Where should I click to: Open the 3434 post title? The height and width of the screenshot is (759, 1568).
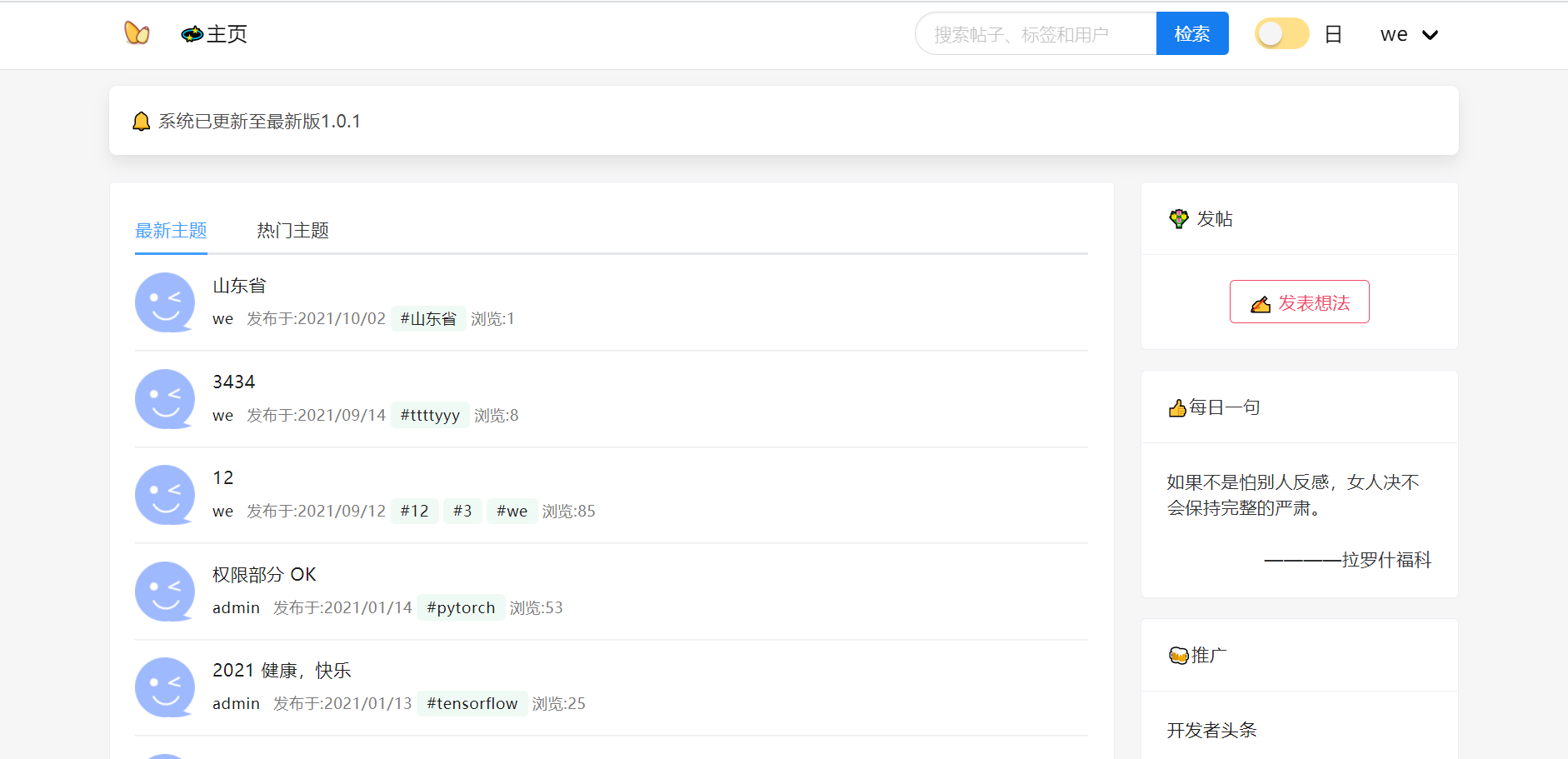pyautogui.click(x=233, y=382)
